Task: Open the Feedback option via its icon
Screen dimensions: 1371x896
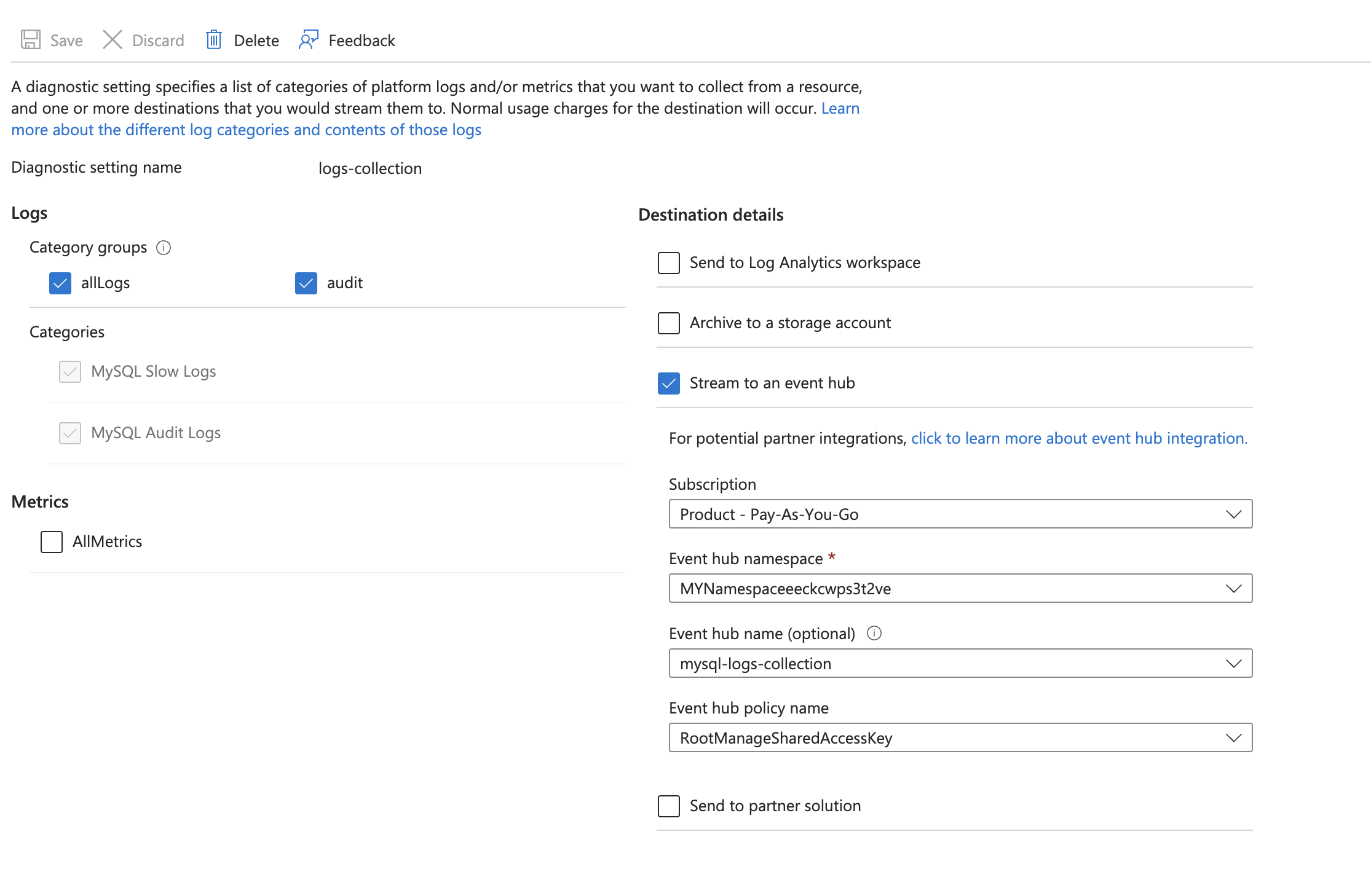Action: pos(309,39)
